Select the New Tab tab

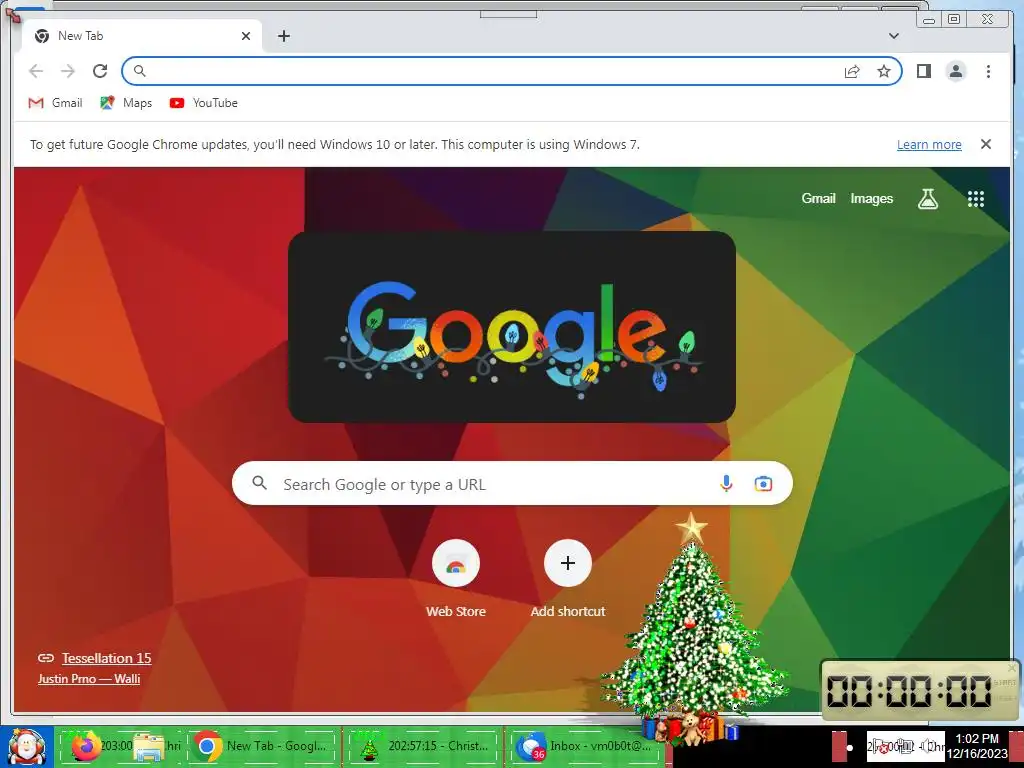pos(142,36)
